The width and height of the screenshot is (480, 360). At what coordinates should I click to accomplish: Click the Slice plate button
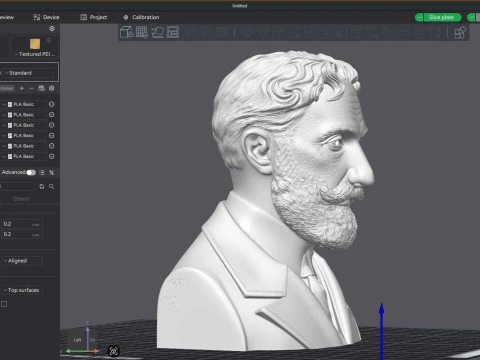point(442,17)
